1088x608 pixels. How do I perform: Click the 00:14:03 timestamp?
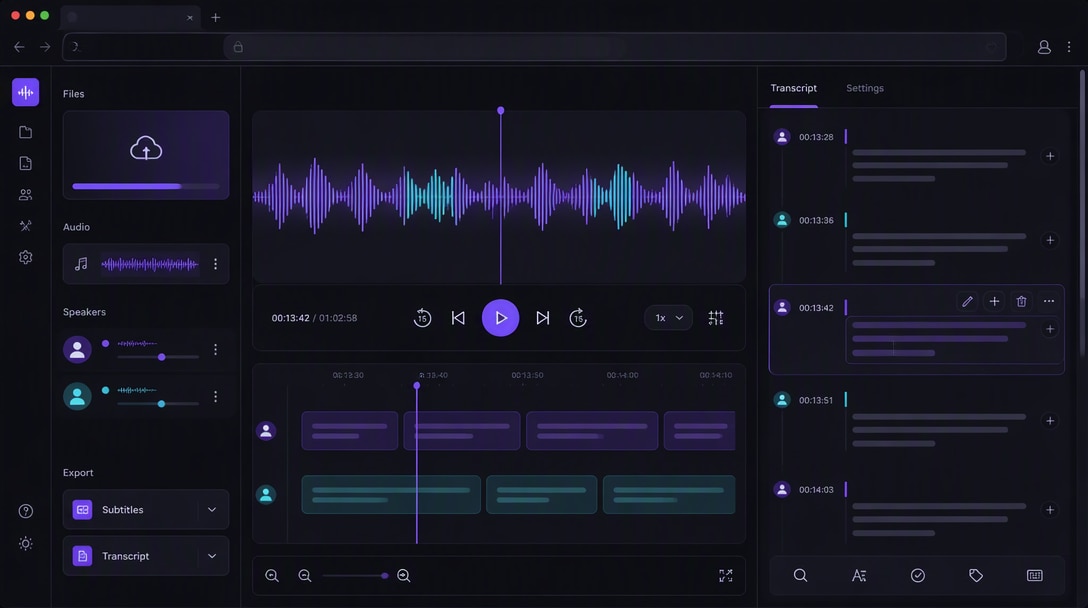pos(816,489)
